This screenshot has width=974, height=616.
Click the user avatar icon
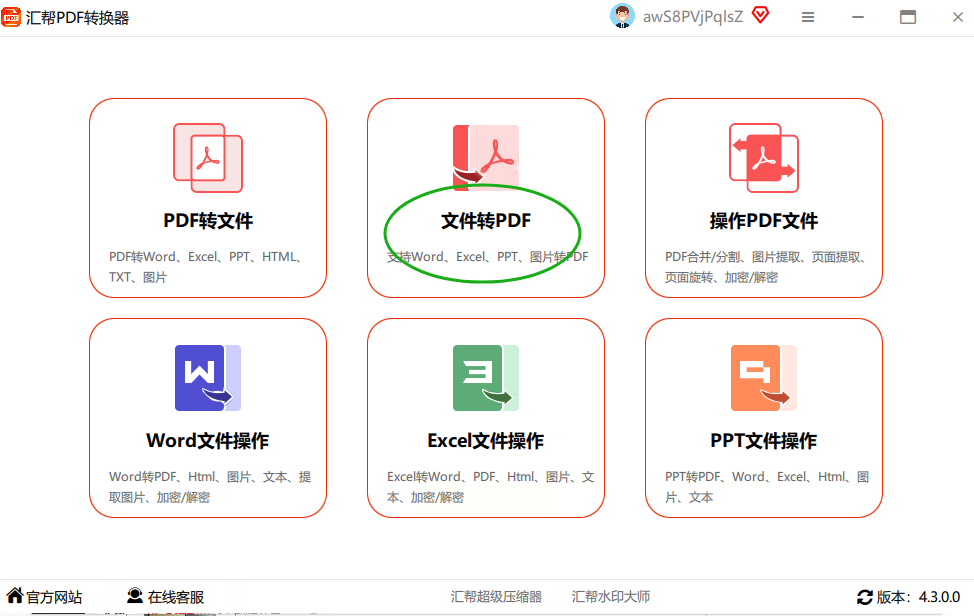tap(622, 16)
